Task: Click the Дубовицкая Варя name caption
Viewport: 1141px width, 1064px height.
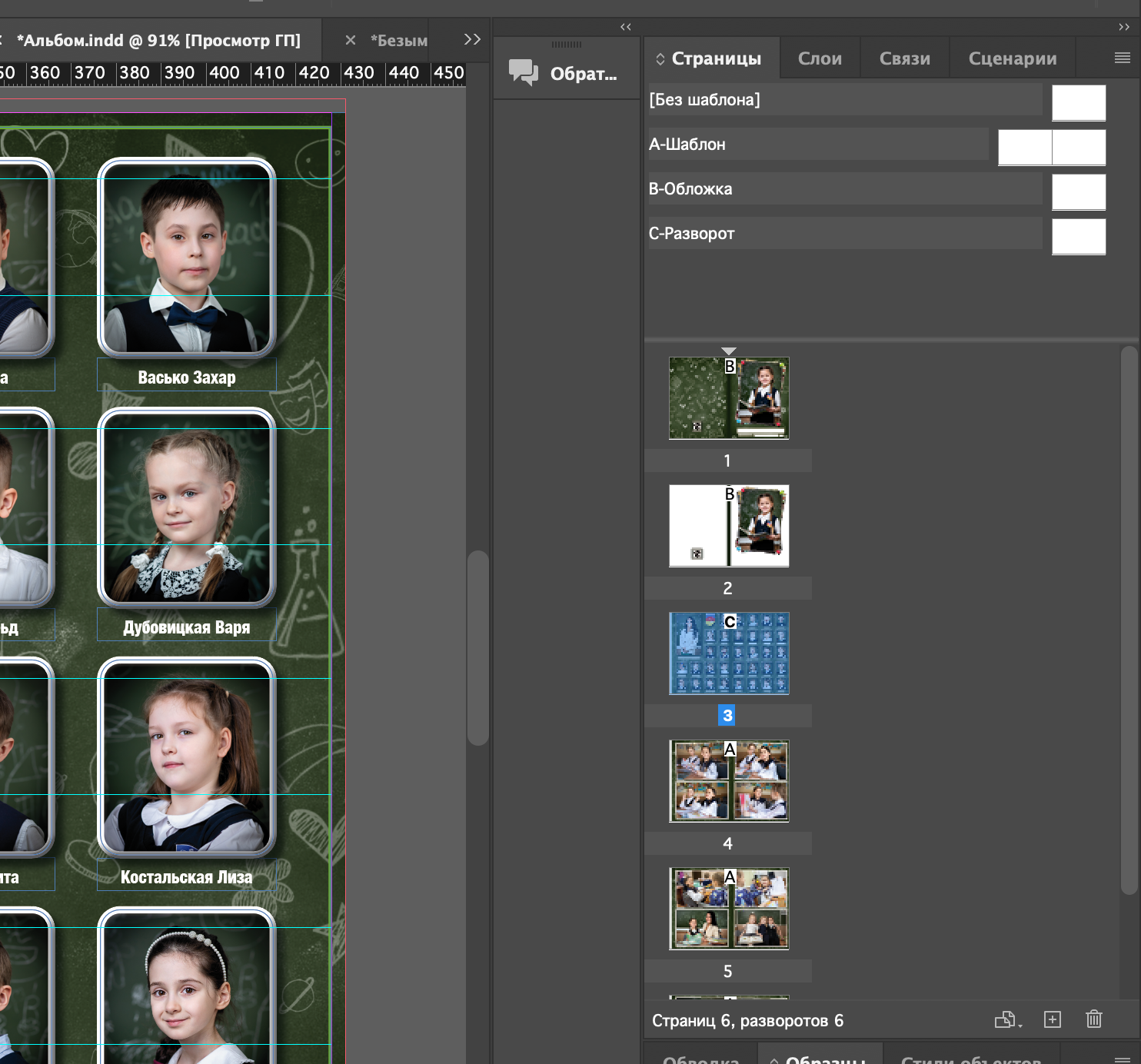Action: coord(187,627)
